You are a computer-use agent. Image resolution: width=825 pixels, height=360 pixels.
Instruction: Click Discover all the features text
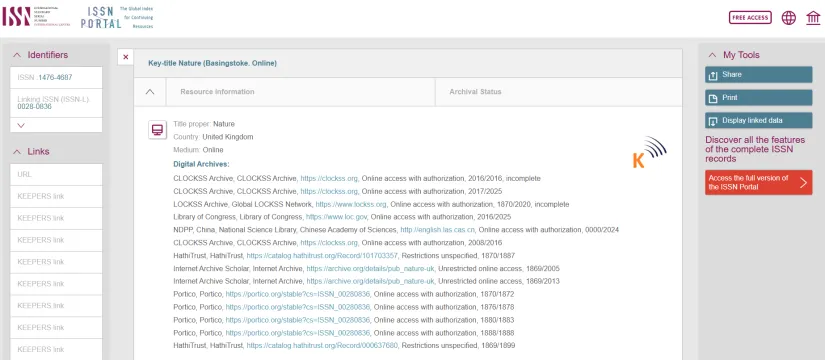point(755,149)
